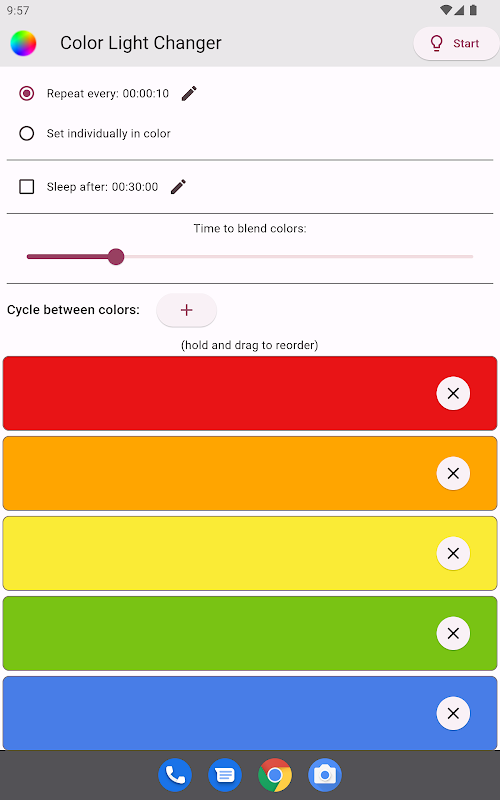
Task: Remove the red color with X
Action: (x=453, y=393)
